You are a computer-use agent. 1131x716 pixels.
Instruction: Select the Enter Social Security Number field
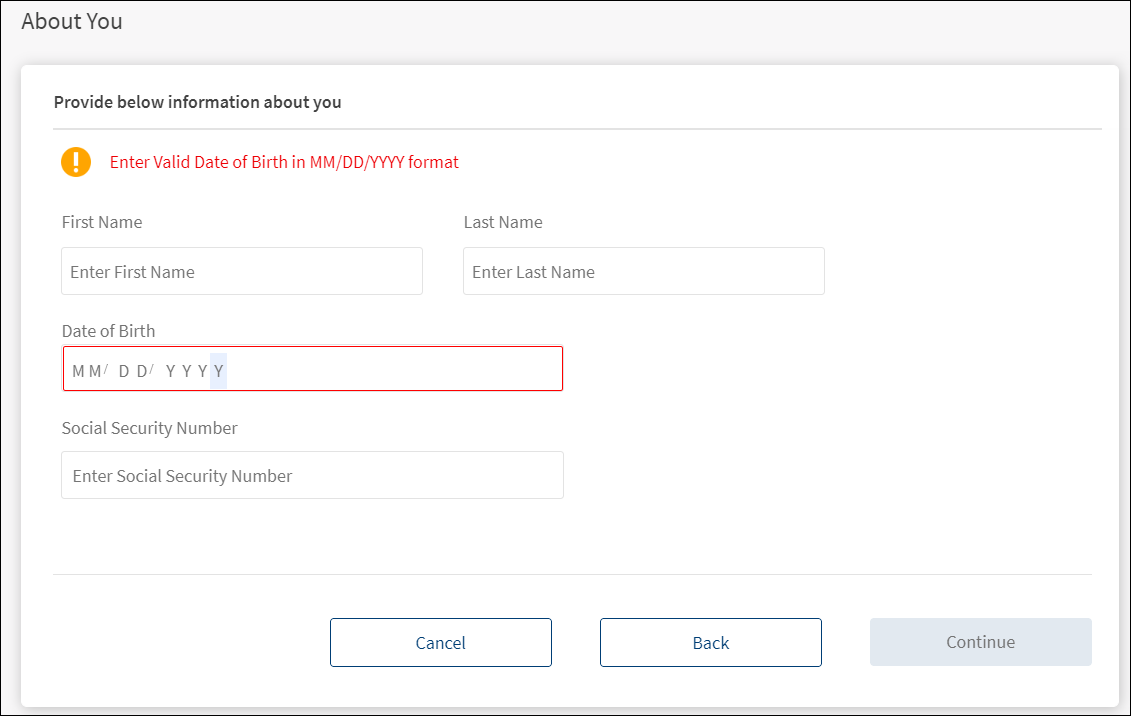(x=312, y=476)
